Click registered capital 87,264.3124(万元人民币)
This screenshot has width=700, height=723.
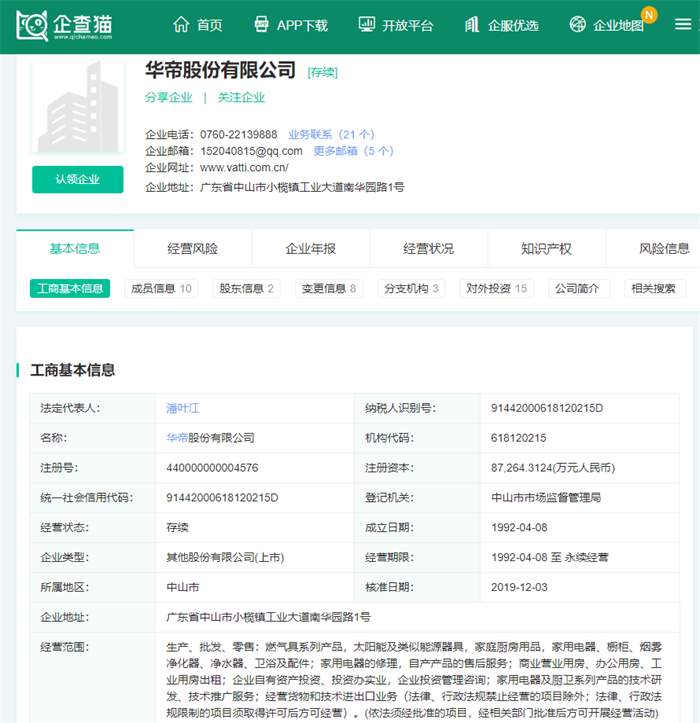click(x=553, y=468)
